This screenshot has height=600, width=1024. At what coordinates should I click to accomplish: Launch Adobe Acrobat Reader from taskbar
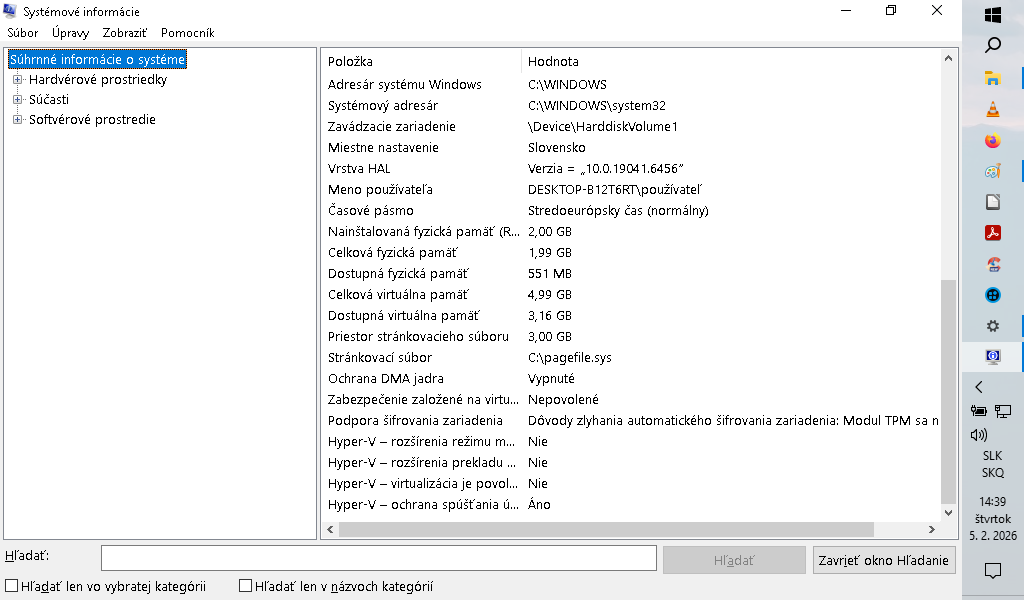point(993,233)
